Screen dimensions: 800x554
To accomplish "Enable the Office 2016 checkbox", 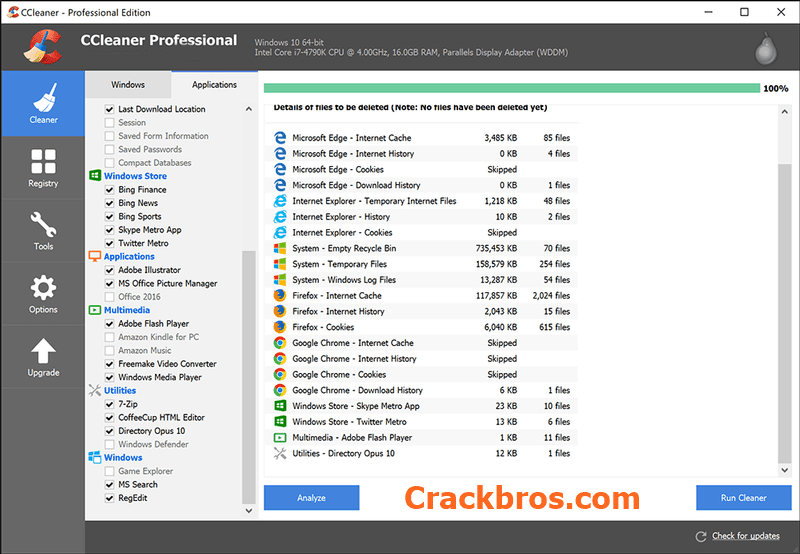I will click(109, 297).
